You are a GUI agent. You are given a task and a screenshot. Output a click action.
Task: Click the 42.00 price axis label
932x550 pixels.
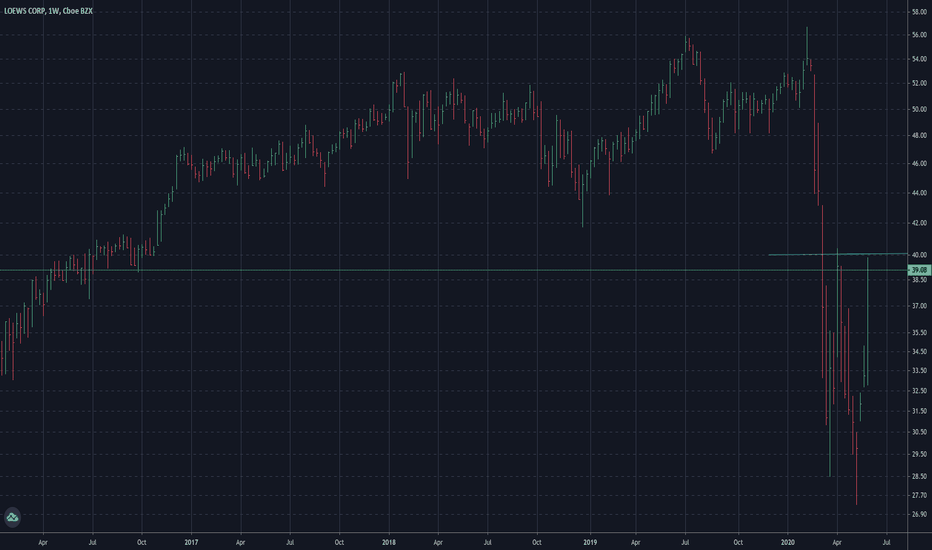[x=919, y=223]
